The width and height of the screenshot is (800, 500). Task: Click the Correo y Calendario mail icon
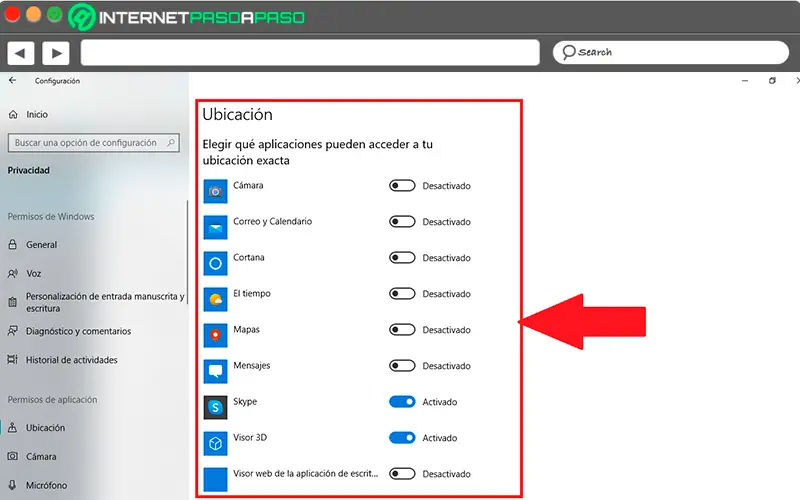coord(215,228)
